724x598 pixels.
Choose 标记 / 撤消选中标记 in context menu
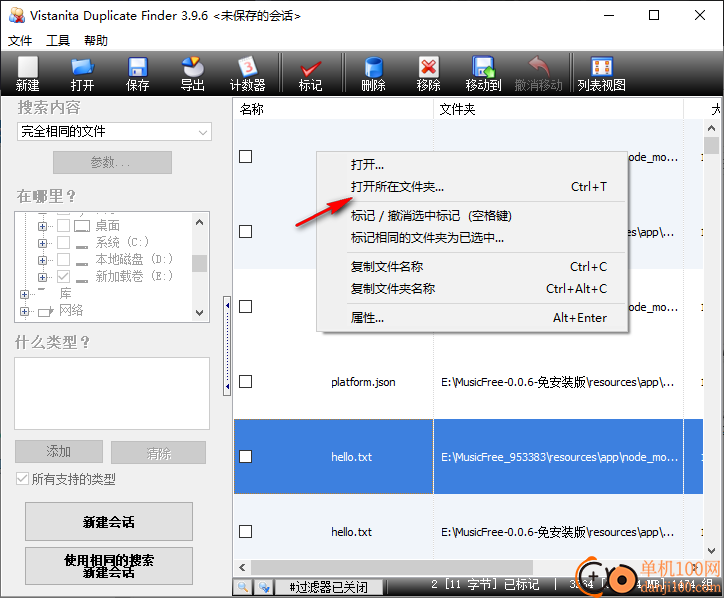coord(472,216)
